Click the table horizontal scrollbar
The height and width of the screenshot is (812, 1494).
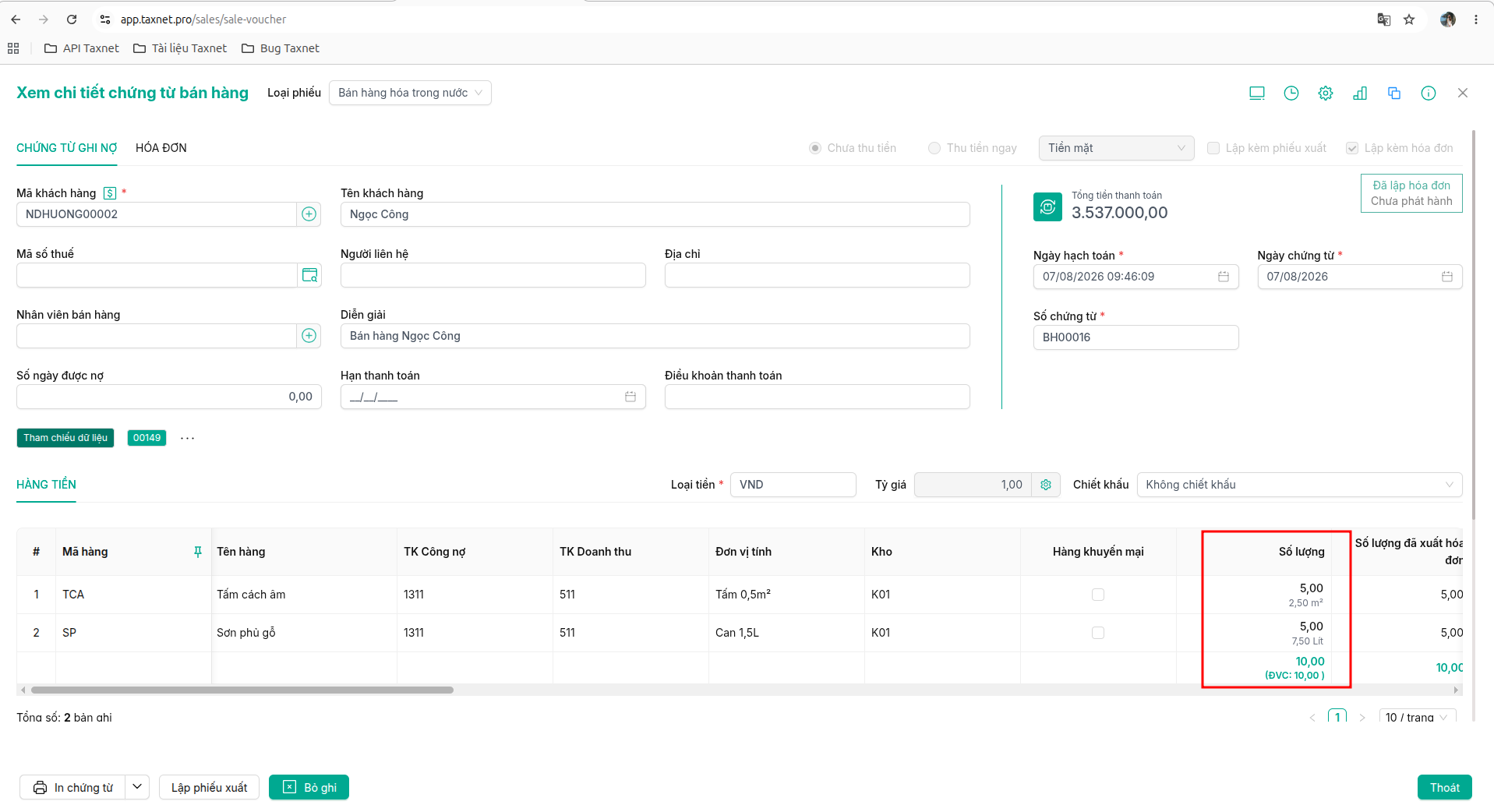click(242, 690)
